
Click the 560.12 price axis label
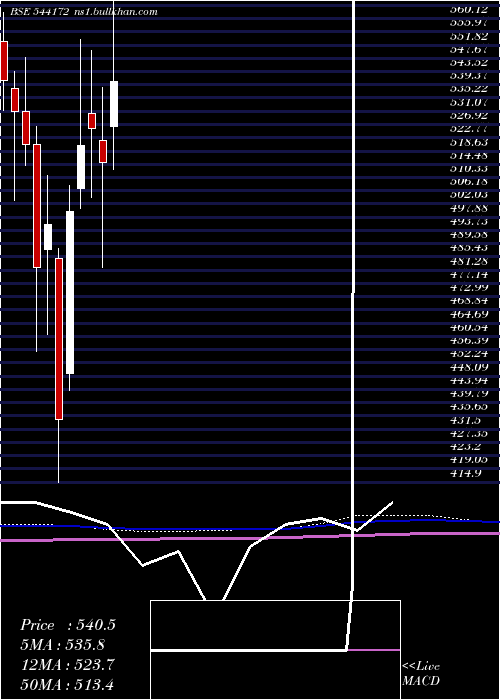coord(468,9)
